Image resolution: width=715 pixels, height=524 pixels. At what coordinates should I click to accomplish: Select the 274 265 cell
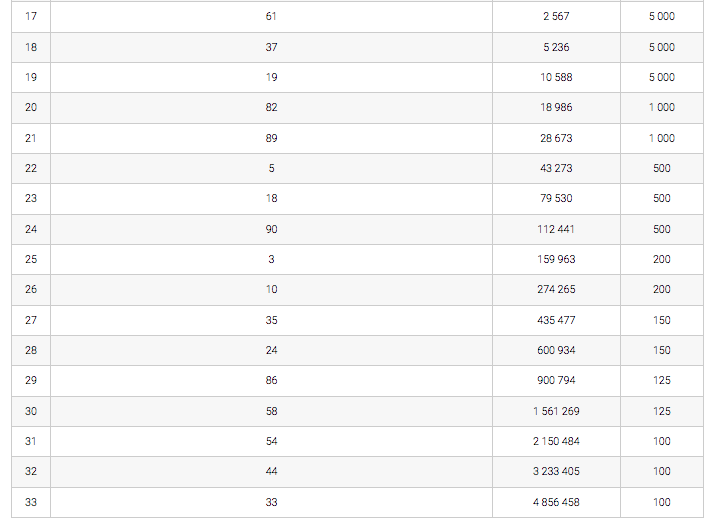pos(556,290)
